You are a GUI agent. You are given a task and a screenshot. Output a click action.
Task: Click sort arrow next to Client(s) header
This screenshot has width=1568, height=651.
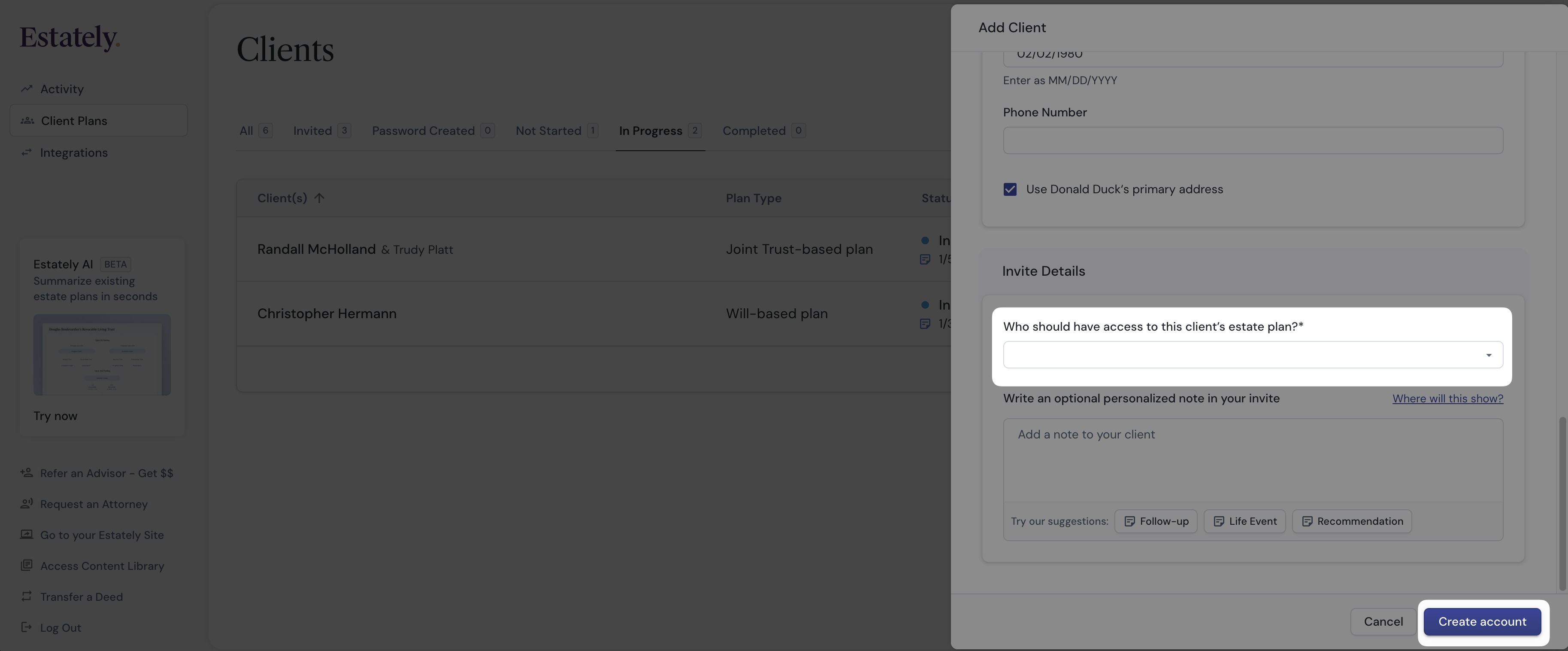320,198
